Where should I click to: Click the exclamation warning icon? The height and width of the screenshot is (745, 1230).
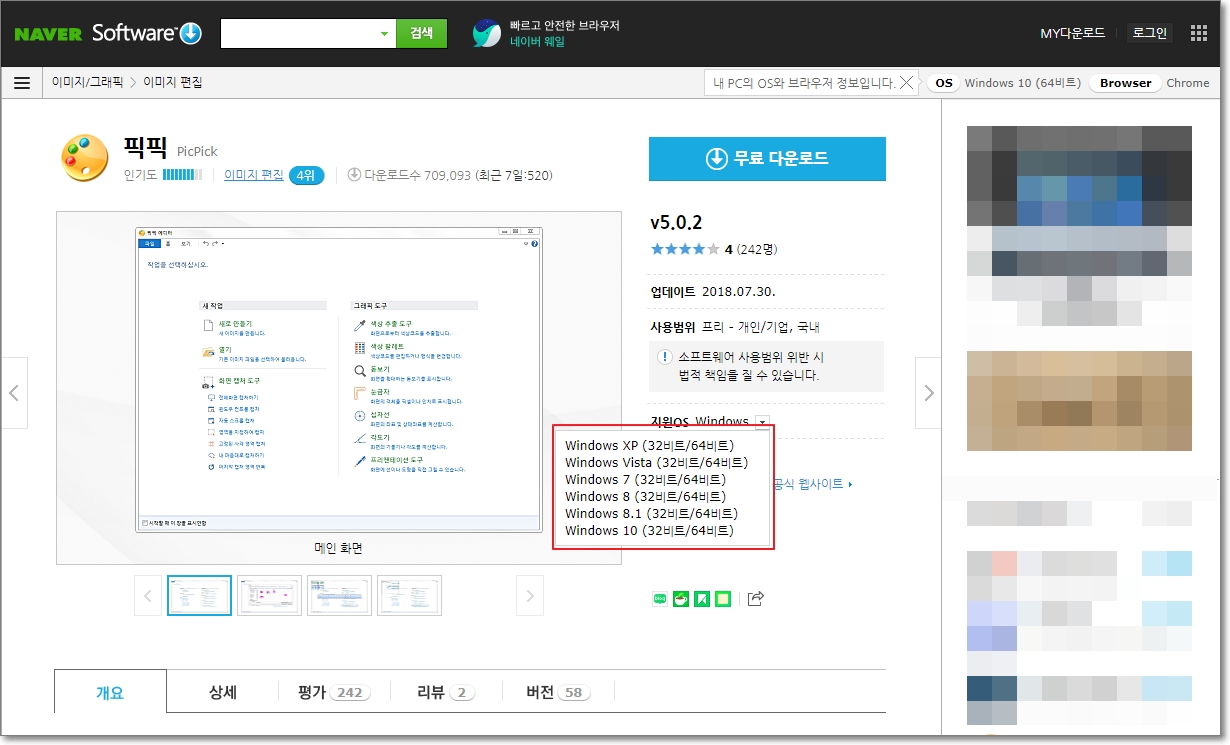(x=664, y=357)
